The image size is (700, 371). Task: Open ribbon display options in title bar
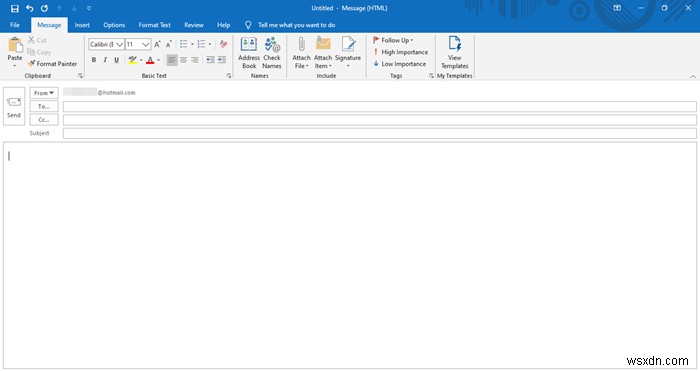617,8
